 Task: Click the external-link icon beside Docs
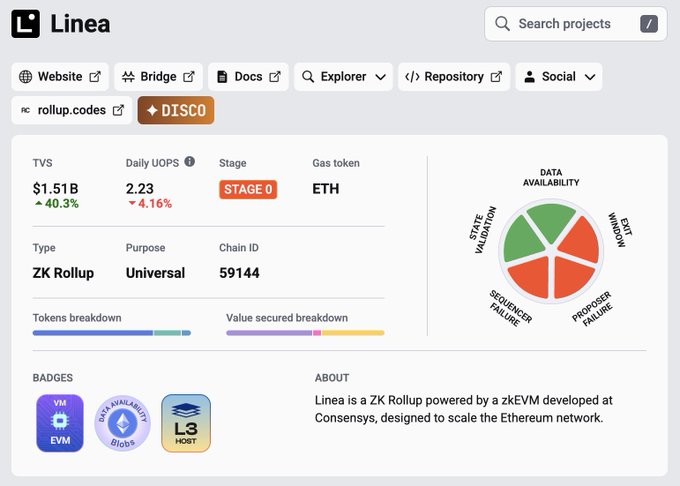(275, 77)
